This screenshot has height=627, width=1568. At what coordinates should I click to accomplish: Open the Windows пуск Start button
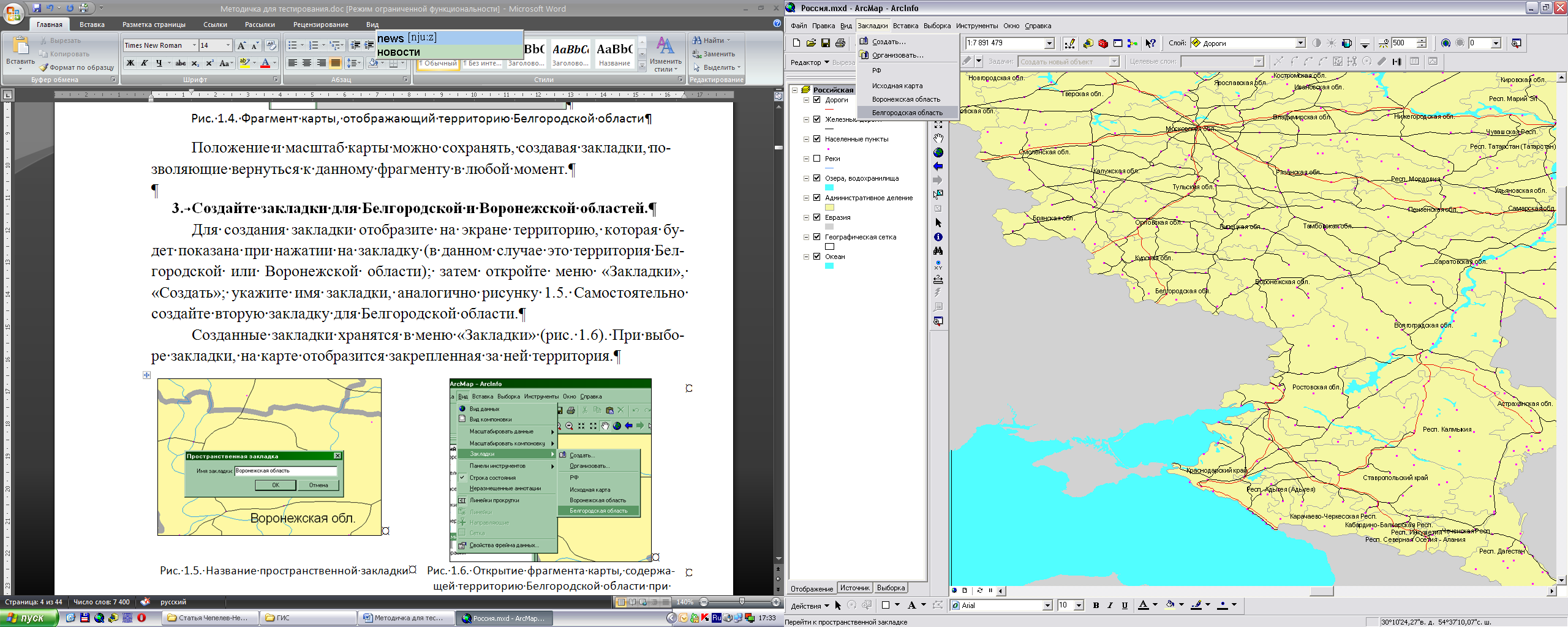(x=29, y=618)
